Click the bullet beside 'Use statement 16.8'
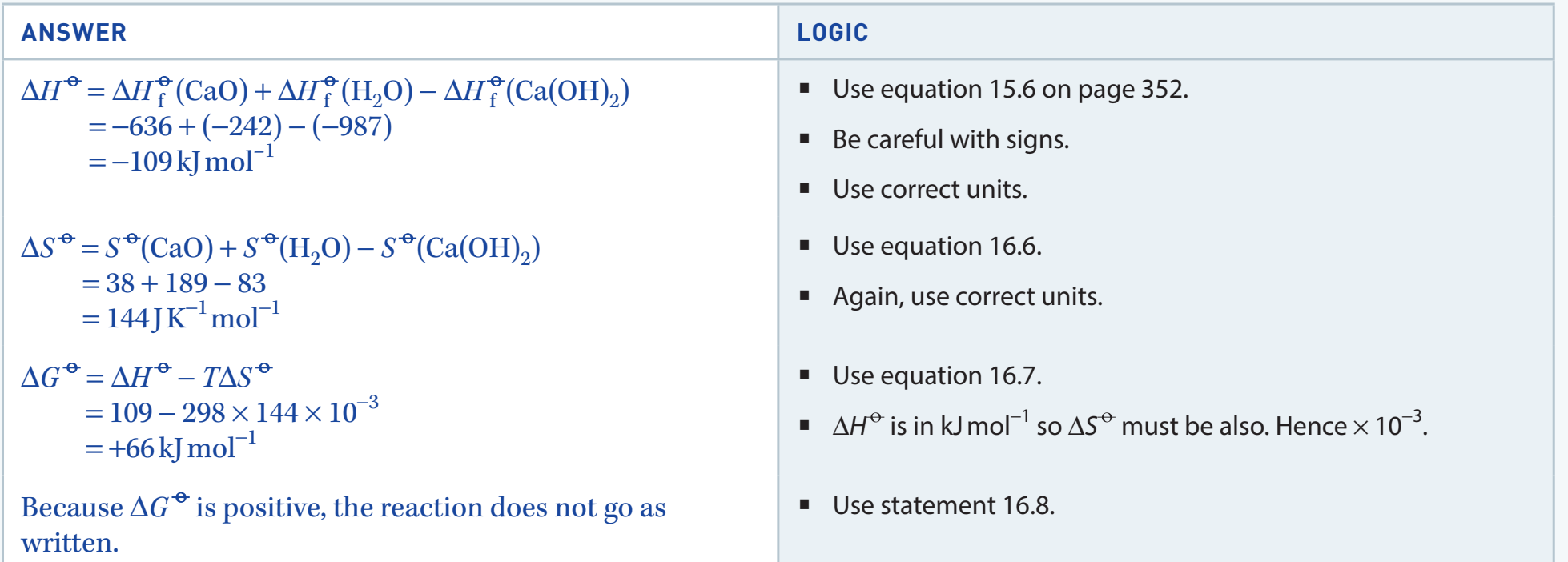Image resolution: width=1568 pixels, height=562 pixels. click(x=805, y=504)
